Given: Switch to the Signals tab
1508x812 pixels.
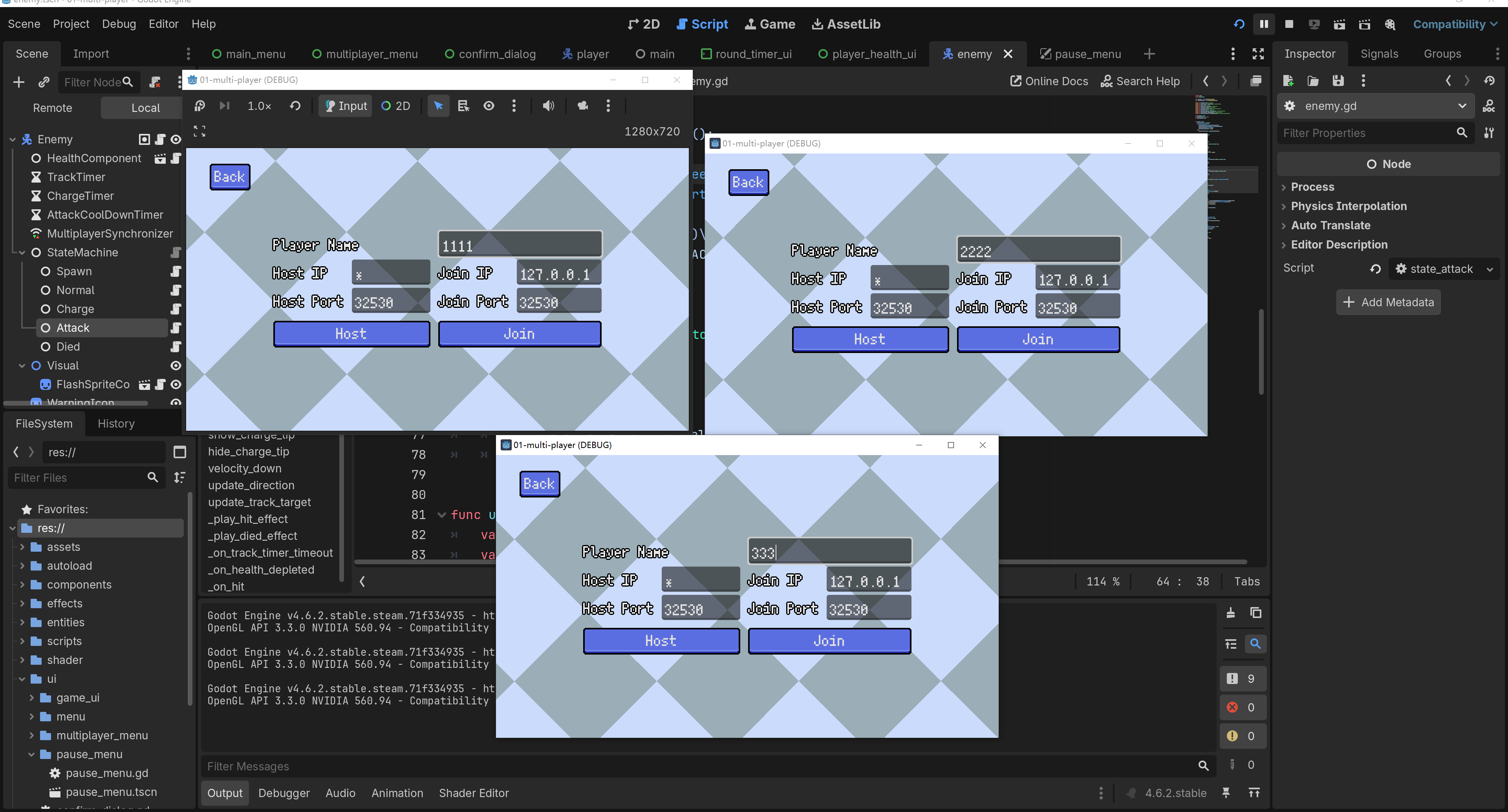Looking at the screenshot, I should click(1379, 54).
